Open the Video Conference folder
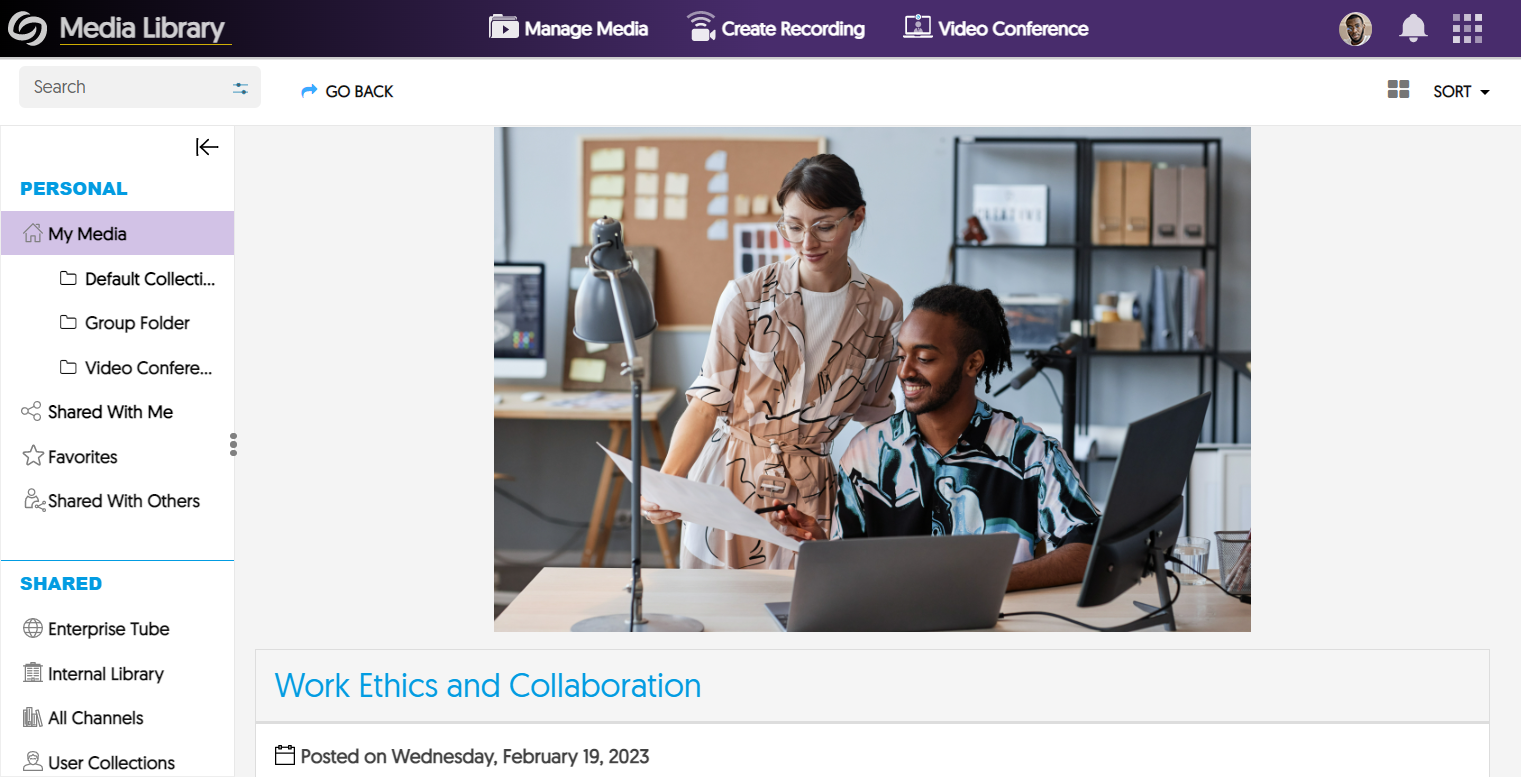 coord(137,367)
